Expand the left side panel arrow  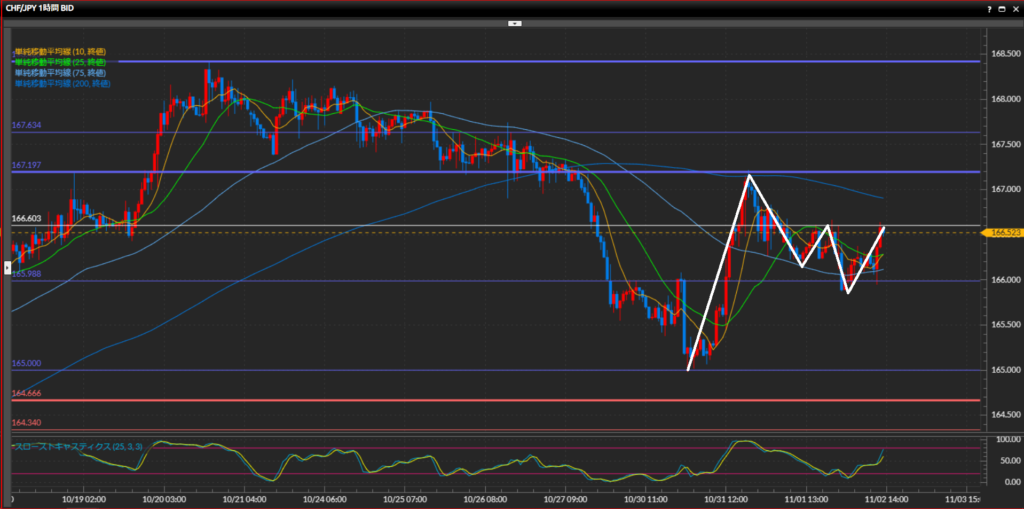click(x=8, y=268)
